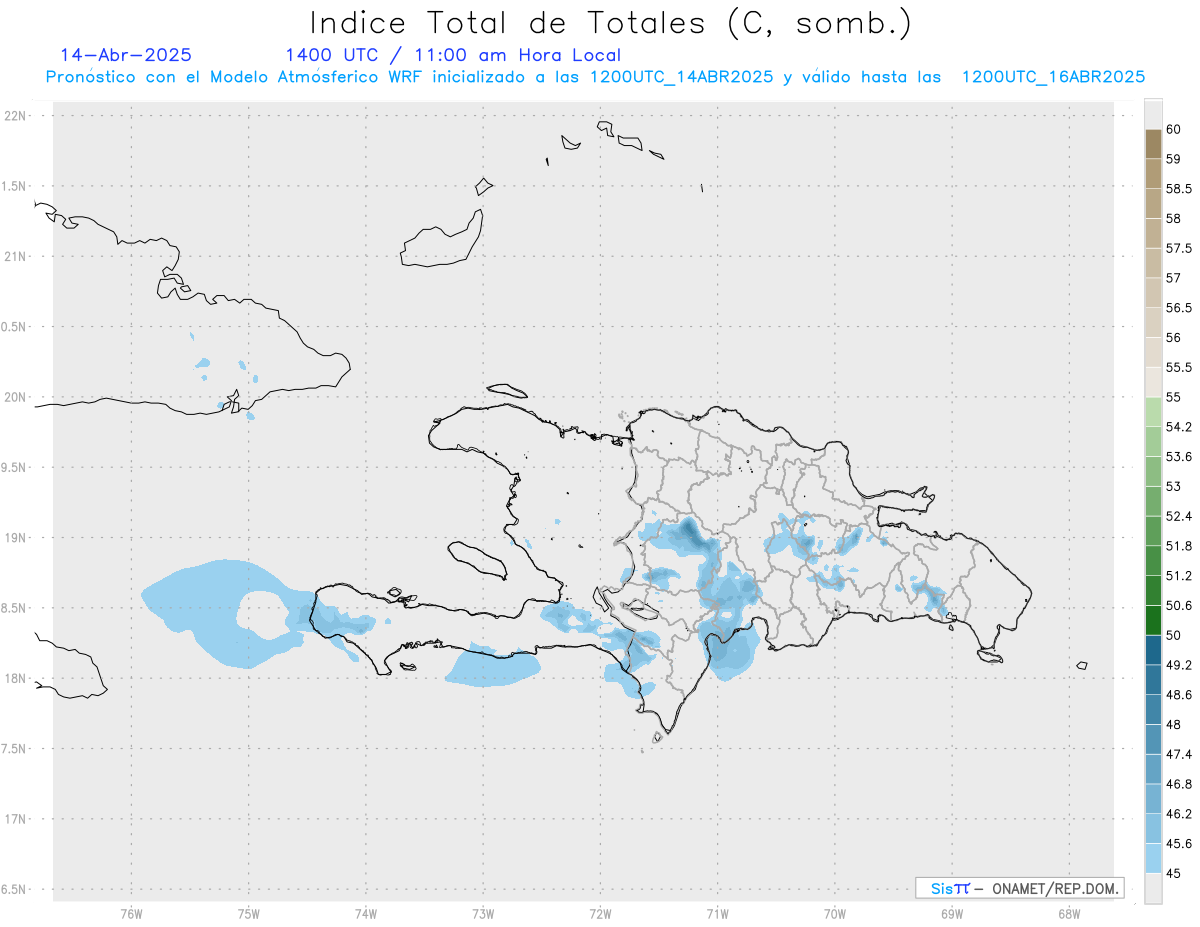
Task: Click the colorbar label "45.6"
Action: [x=1178, y=844]
